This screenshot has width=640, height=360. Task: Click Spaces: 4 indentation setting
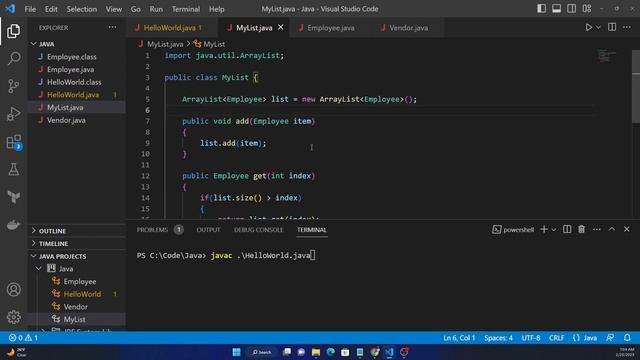tap(498, 338)
